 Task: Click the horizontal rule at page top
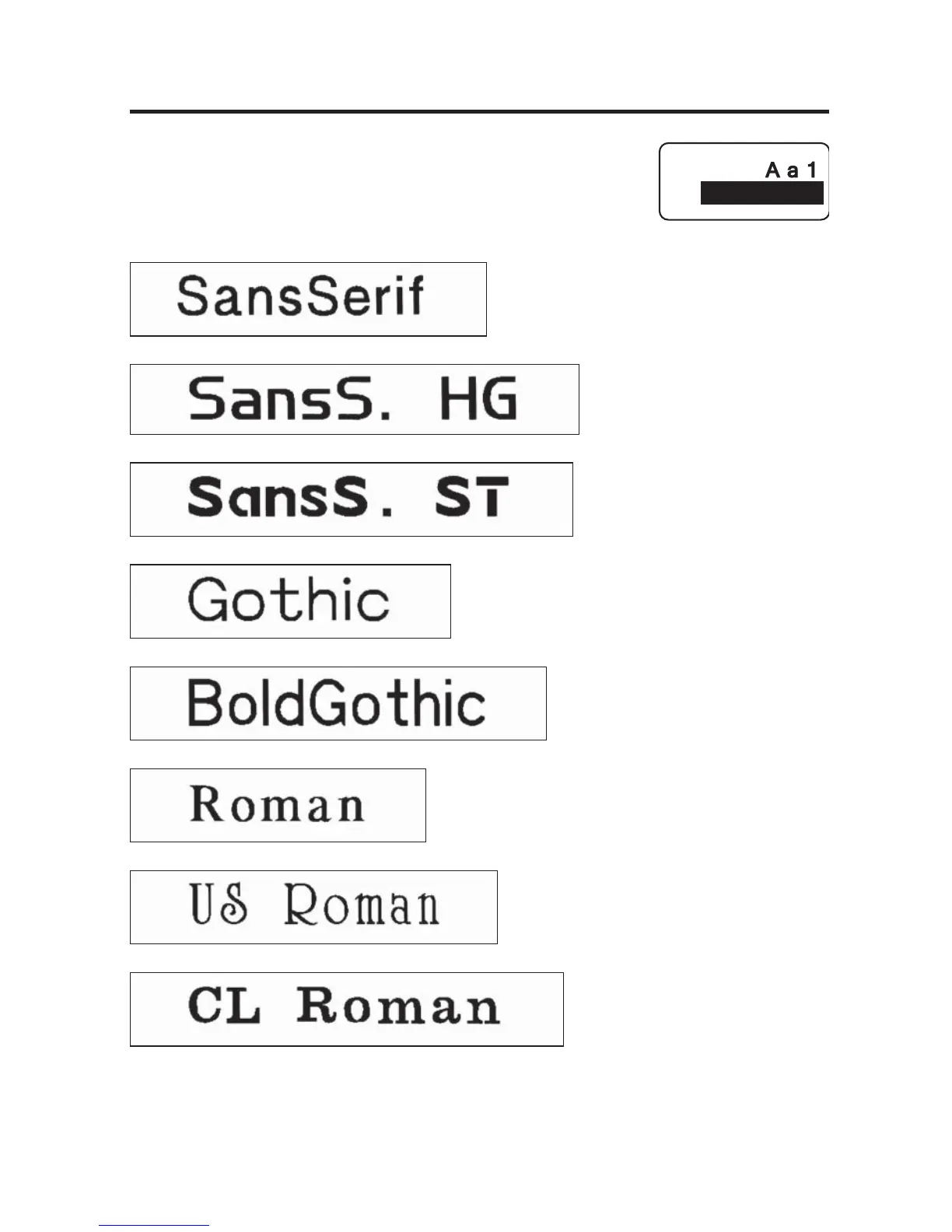tap(479, 112)
